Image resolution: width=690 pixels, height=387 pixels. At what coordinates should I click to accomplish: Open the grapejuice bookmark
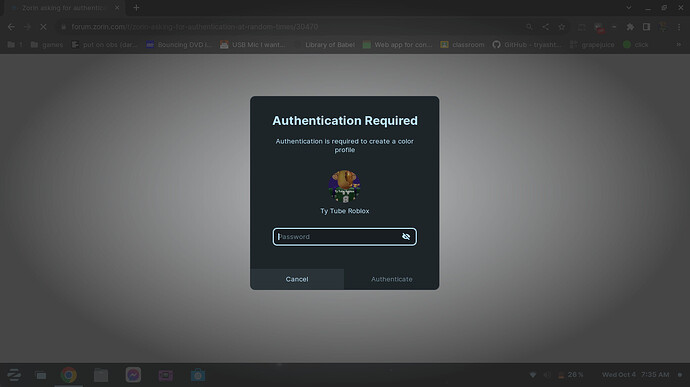[x=592, y=44]
